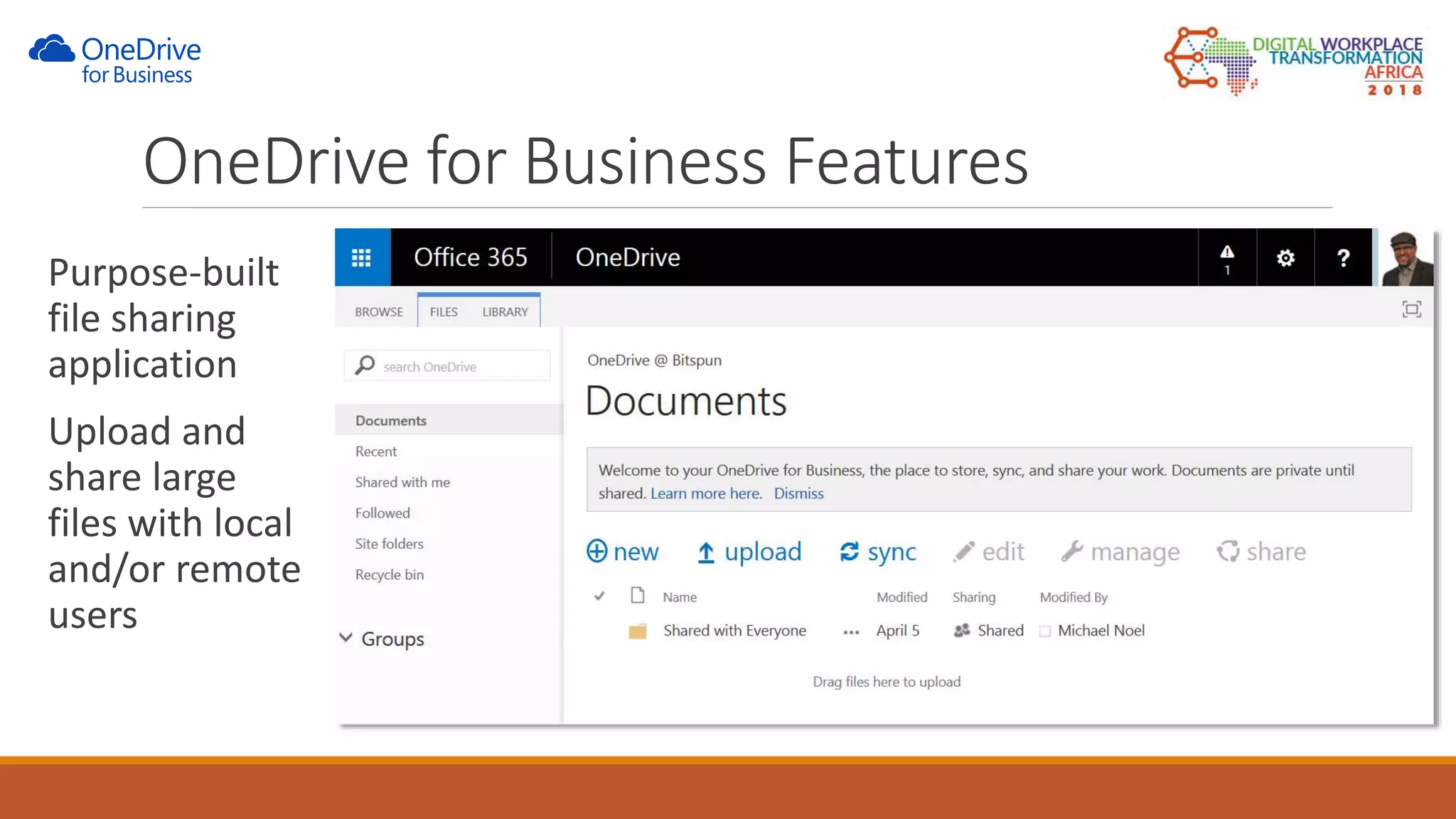The width and height of the screenshot is (1456, 819).
Task: Select Documents in the left navigation
Action: click(x=449, y=420)
